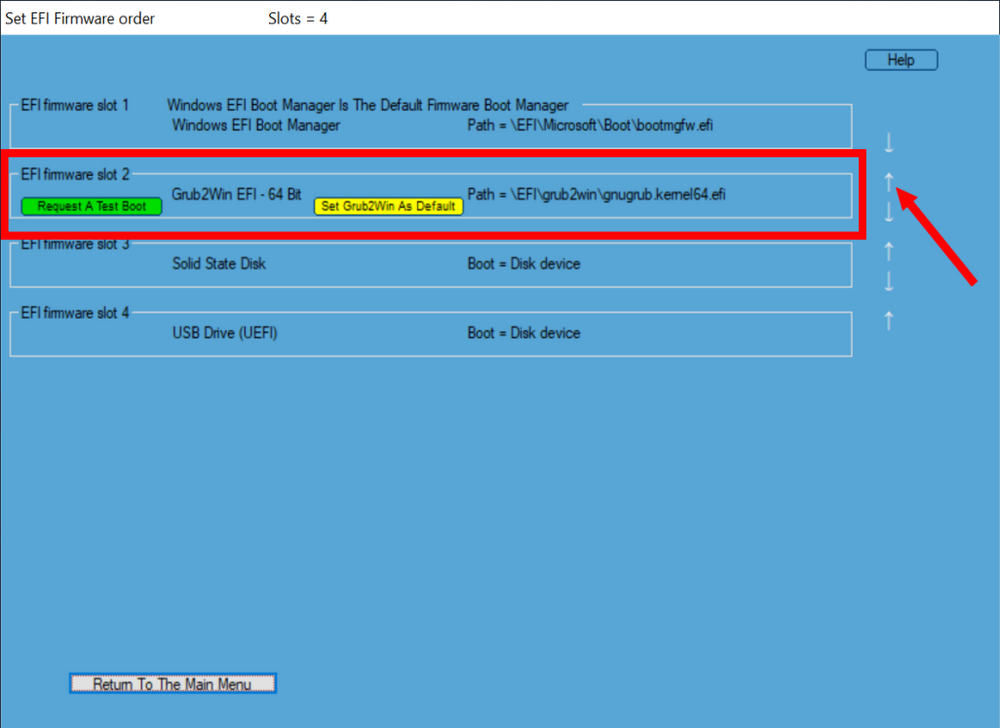Move slot 4 USB Drive up
This screenshot has width=1000, height=728.
888,320
